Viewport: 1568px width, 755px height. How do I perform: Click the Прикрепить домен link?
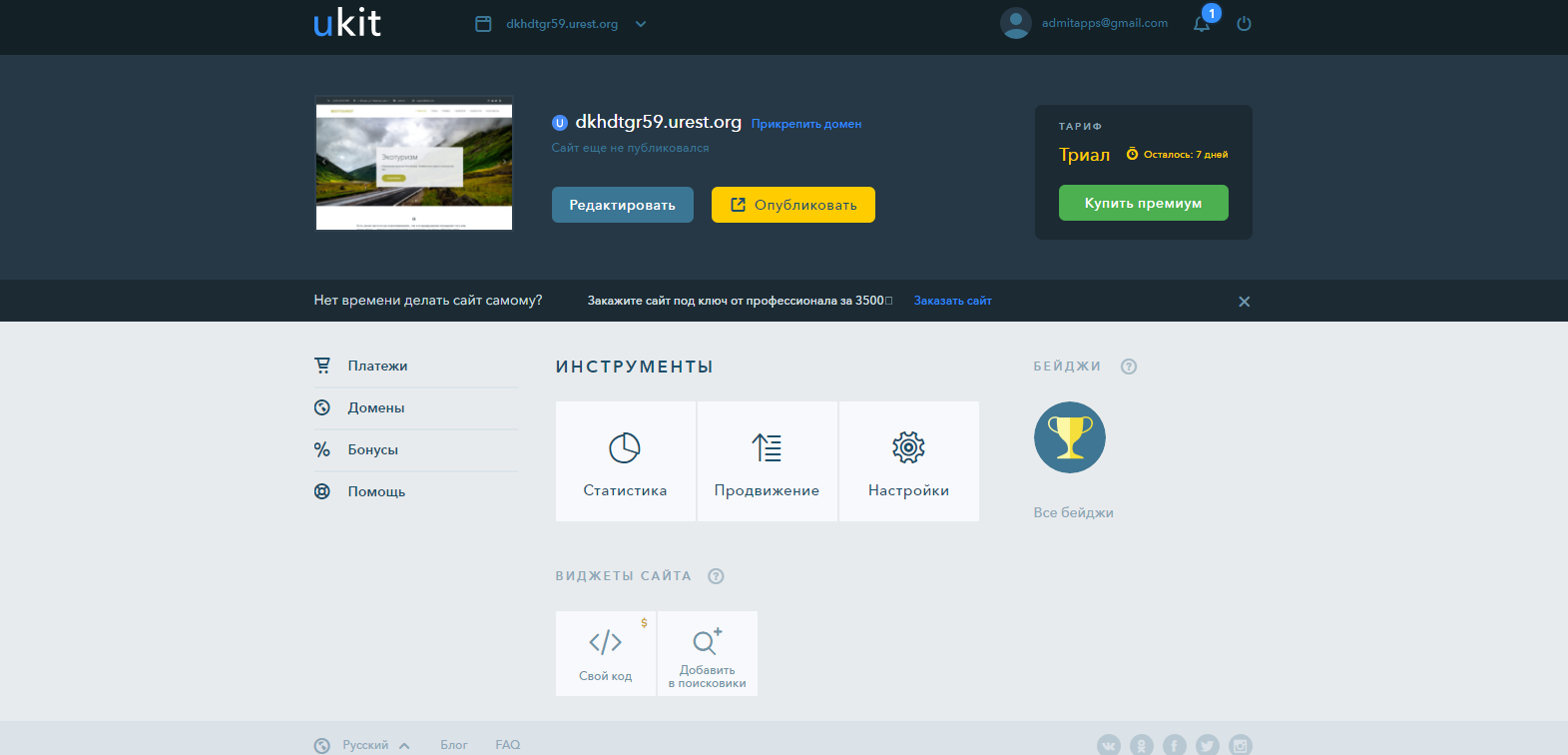806,124
